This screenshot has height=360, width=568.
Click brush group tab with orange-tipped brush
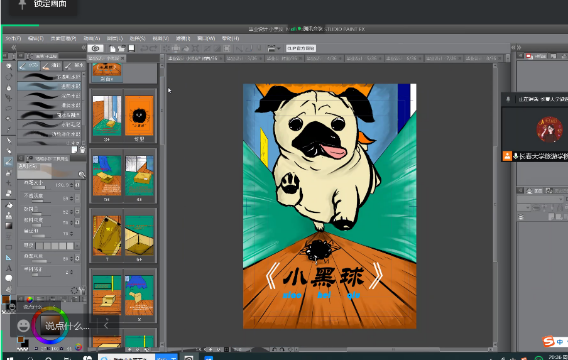(51, 66)
